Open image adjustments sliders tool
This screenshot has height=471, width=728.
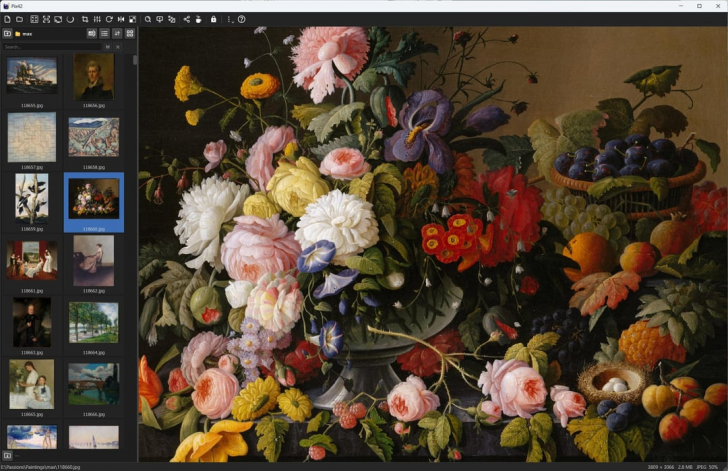(x=97, y=20)
